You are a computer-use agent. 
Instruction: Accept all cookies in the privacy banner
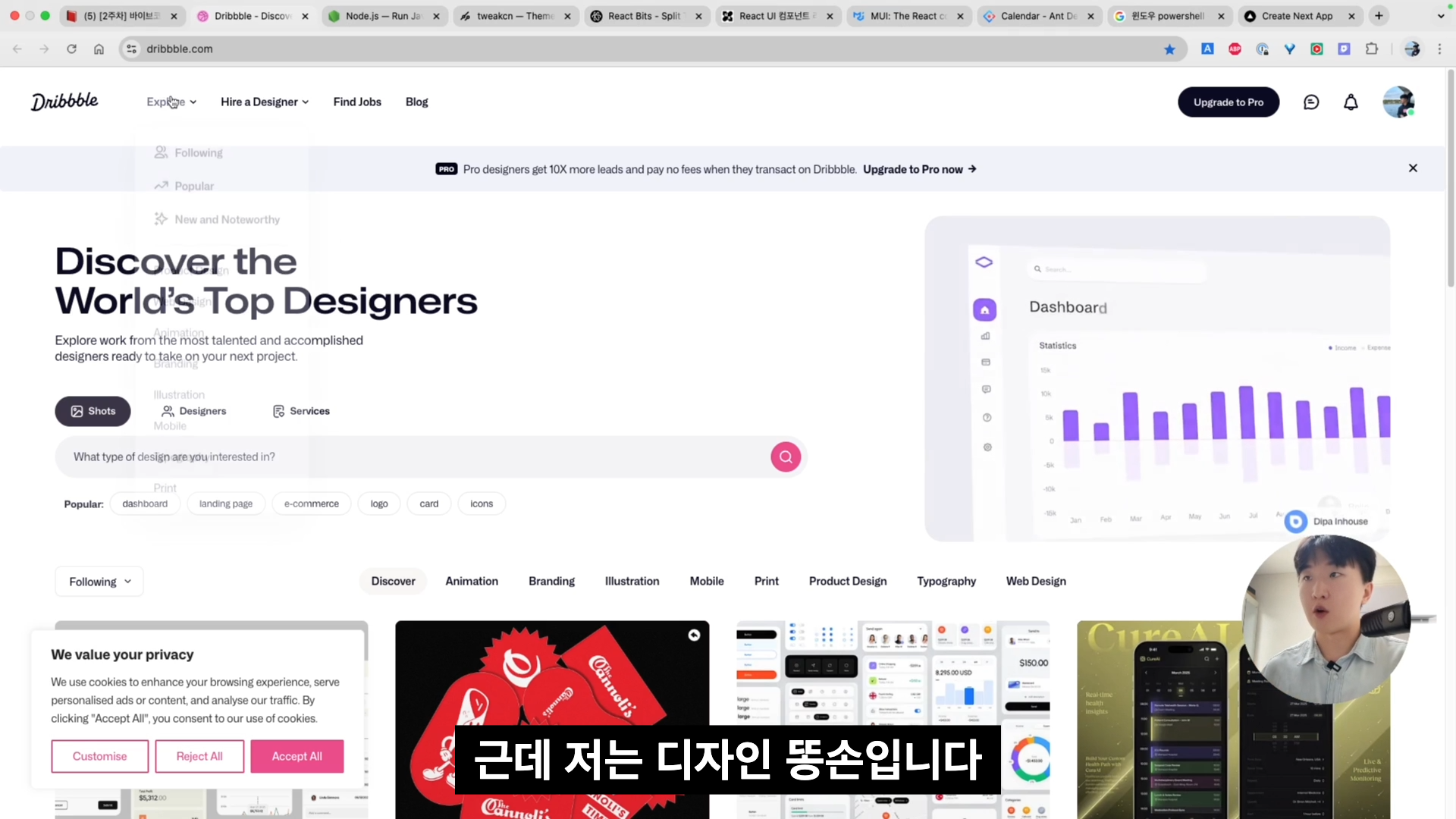297,756
